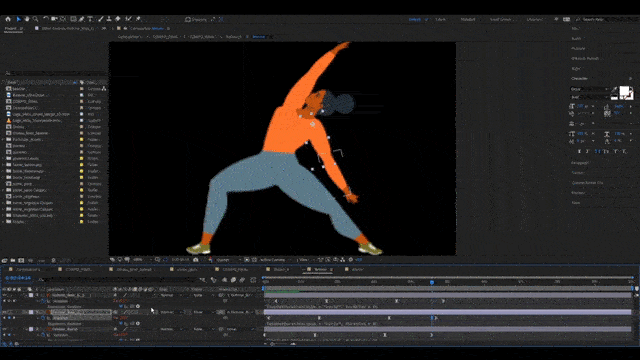Screen dimensions: 640x360
Task: Toggle expression enable for top layer expression
Action: coord(121,306)
